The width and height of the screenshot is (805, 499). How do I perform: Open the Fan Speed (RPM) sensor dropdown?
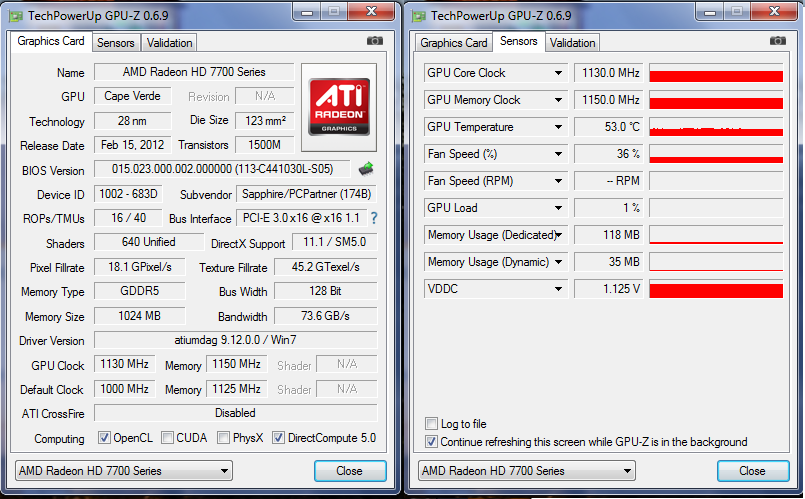click(558, 181)
